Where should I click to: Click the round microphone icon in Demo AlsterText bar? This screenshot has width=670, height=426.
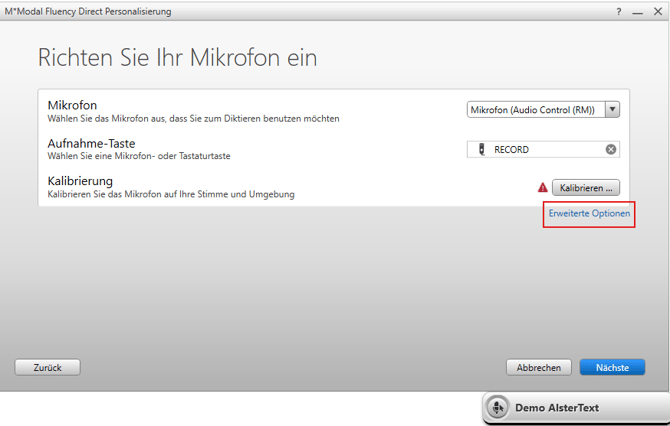pos(498,408)
